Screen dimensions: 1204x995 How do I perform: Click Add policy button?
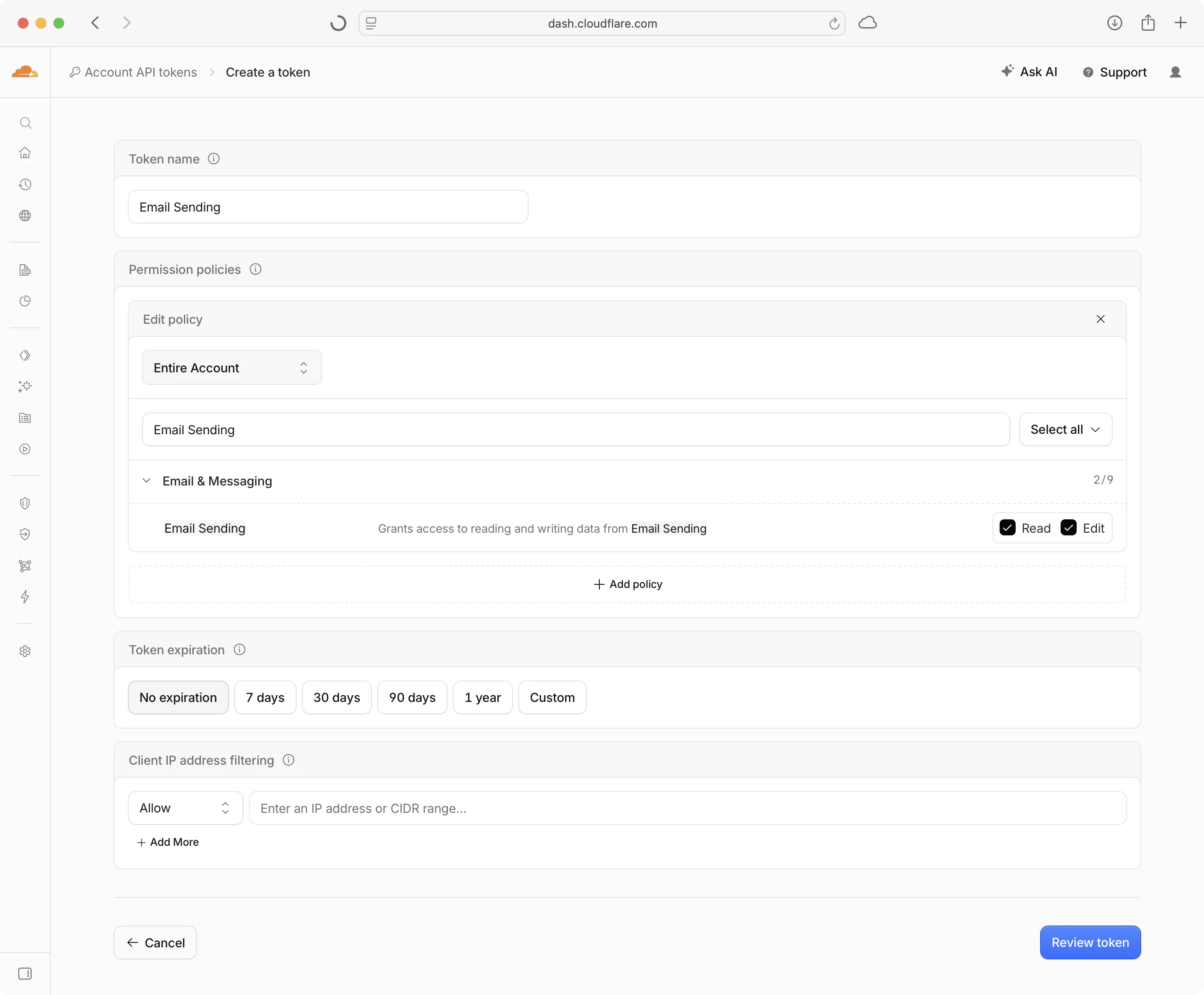click(627, 584)
